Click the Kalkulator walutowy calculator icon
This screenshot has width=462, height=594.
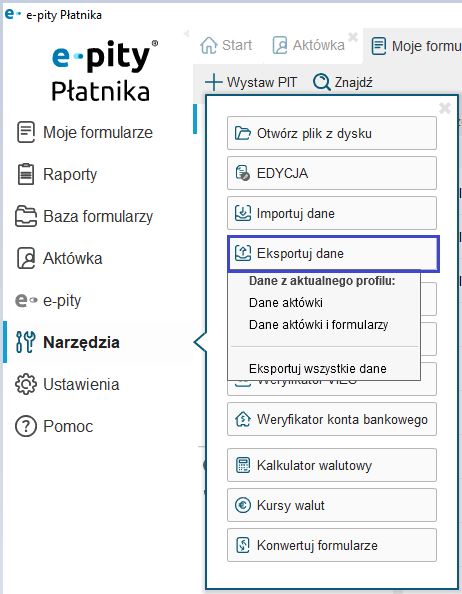pyautogui.click(x=243, y=465)
